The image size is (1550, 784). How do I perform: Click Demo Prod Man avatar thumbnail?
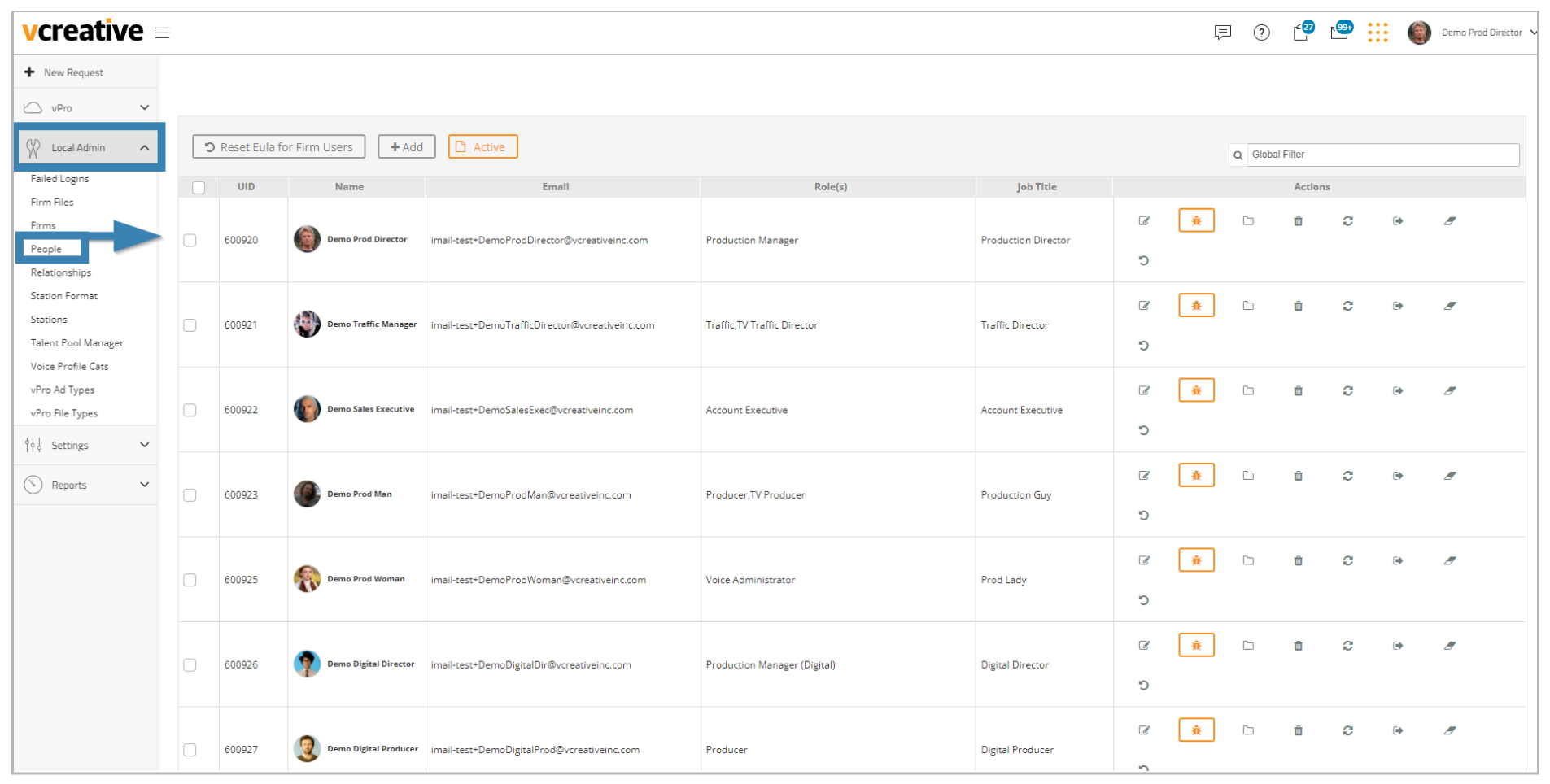click(307, 494)
